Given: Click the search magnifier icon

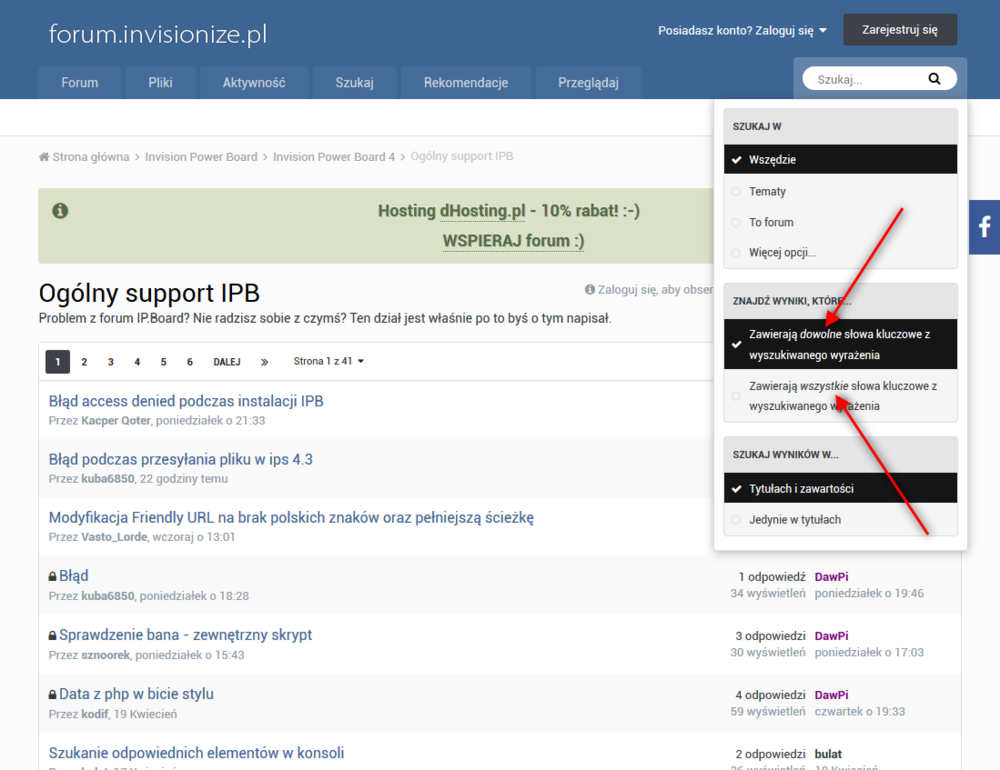Looking at the screenshot, I should click(x=934, y=77).
